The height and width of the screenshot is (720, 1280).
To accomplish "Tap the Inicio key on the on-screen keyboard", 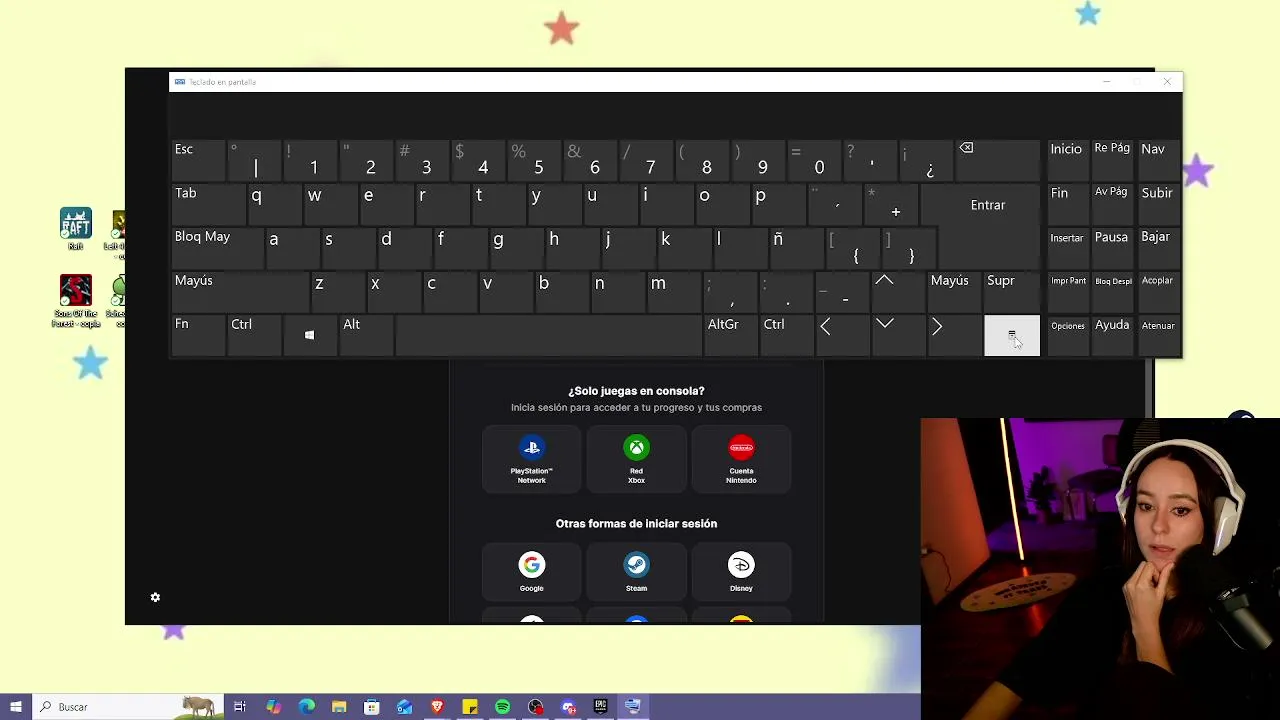I will (1067, 160).
